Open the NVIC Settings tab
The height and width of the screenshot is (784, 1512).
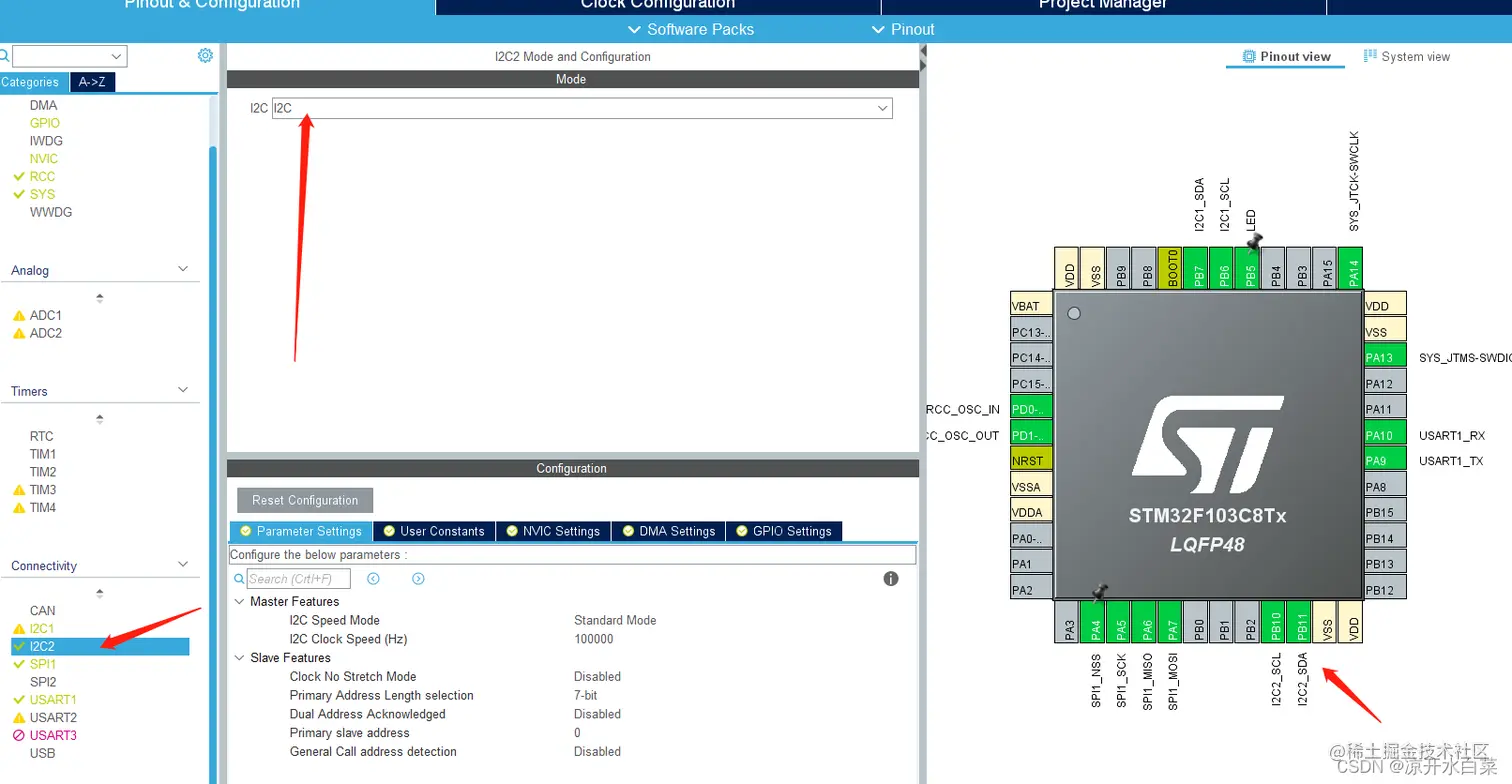553,531
